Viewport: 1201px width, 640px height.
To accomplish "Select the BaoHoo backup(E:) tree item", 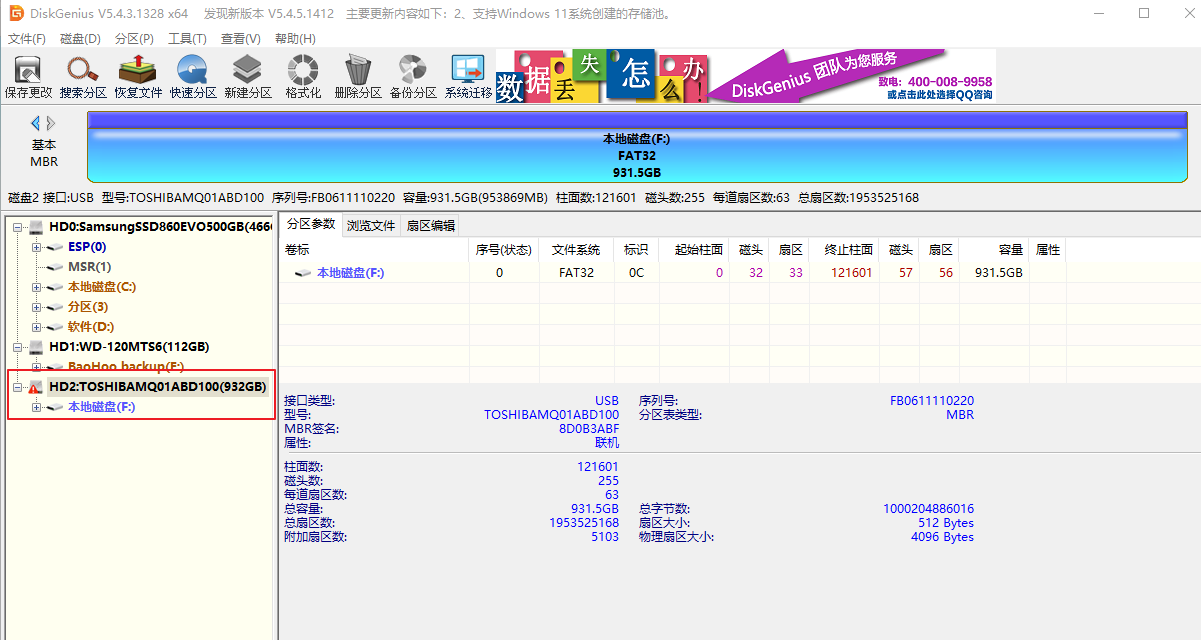I will (x=126, y=367).
